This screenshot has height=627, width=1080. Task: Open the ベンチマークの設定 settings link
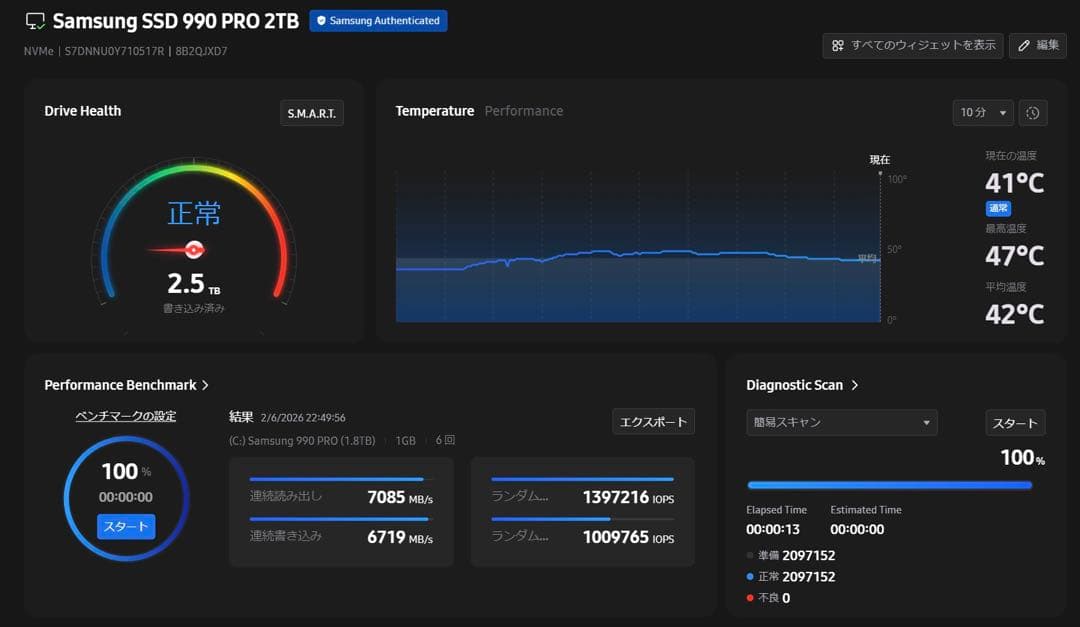pyautogui.click(x=126, y=416)
